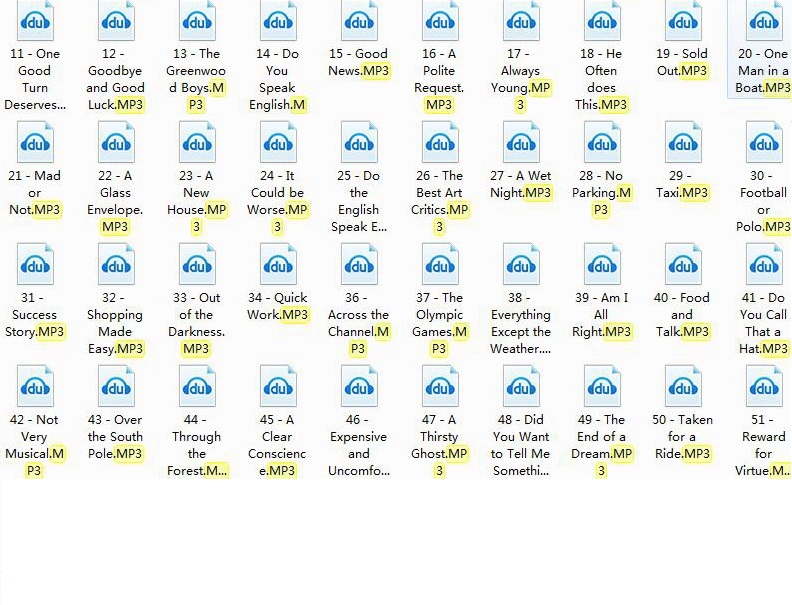Select the '49 - The End of a Dream.MP3' thumbnail
The width and height of the screenshot is (792, 605).
(x=602, y=387)
